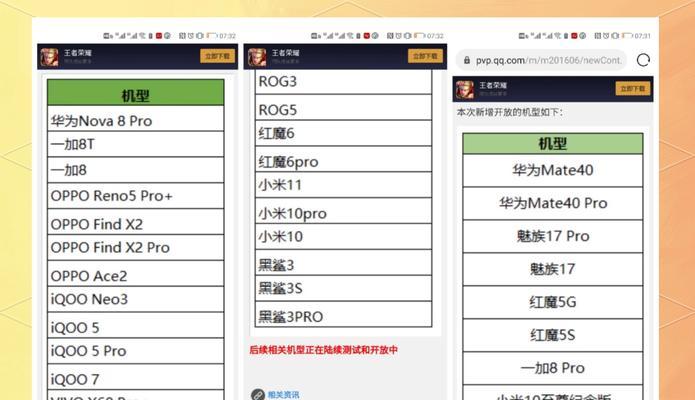
Task: Select the 魅族17 row without Pro
Action: pos(552,269)
